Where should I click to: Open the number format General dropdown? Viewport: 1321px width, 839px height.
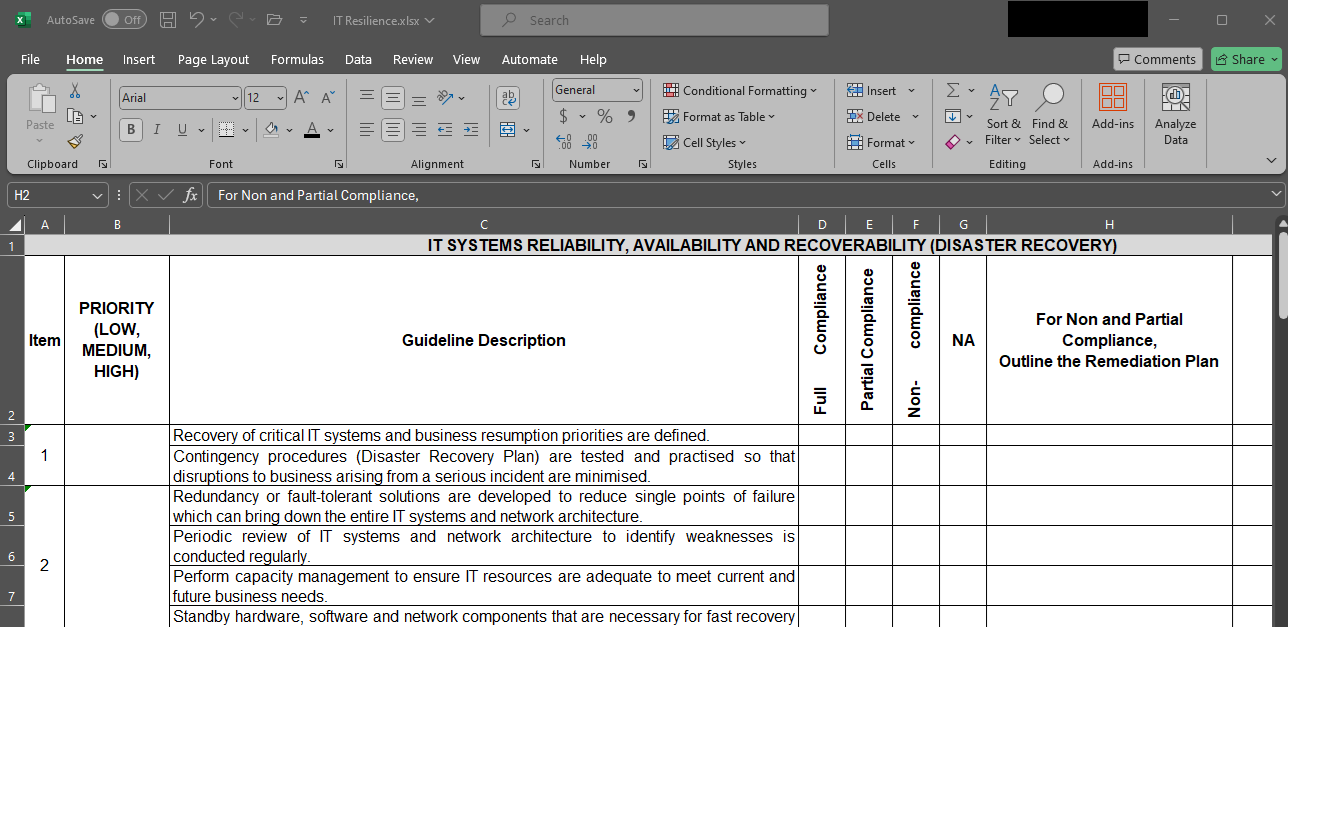pos(636,90)
